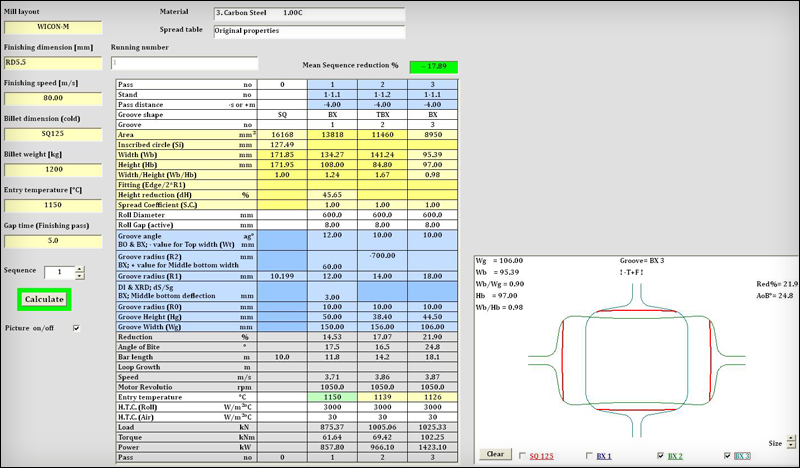This screenshot has width=800, height=468.
Task: Click the Sequence number field
Action: (x=59, y=273)
